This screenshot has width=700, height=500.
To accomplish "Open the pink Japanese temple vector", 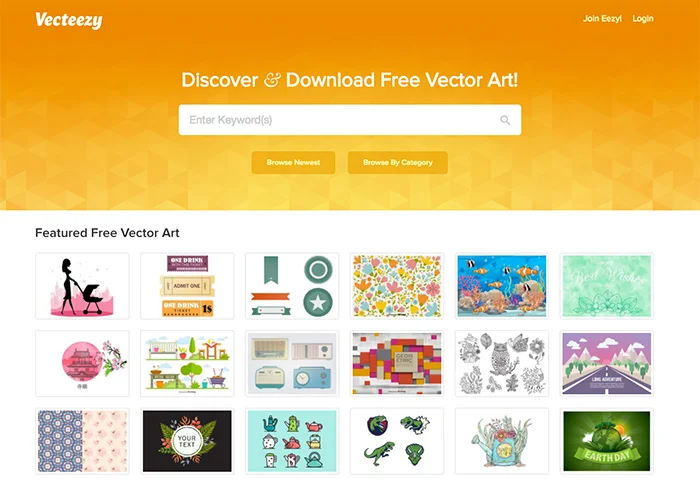I will (x=82, y=364).
